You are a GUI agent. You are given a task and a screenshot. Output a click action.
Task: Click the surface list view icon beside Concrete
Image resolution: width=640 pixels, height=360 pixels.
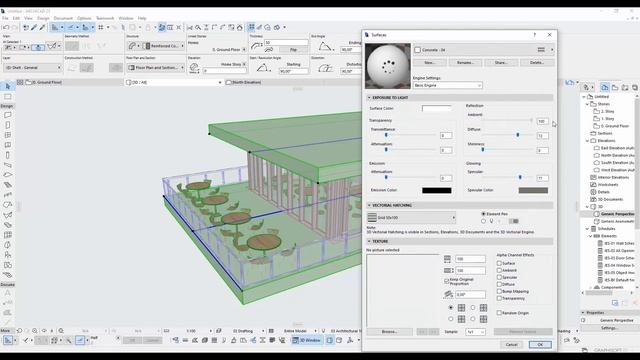click(541, 50)
